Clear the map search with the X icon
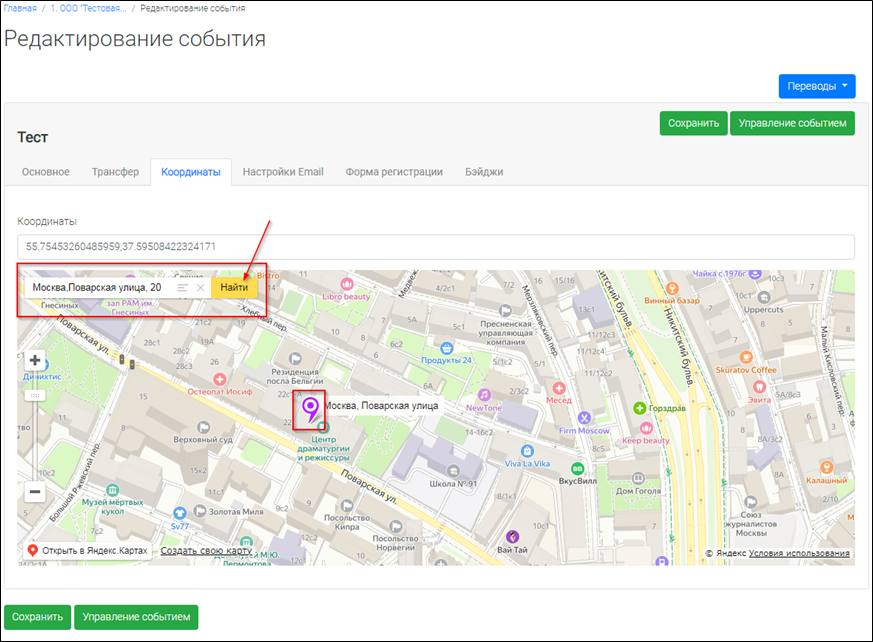873x642 pixels. 200,288
